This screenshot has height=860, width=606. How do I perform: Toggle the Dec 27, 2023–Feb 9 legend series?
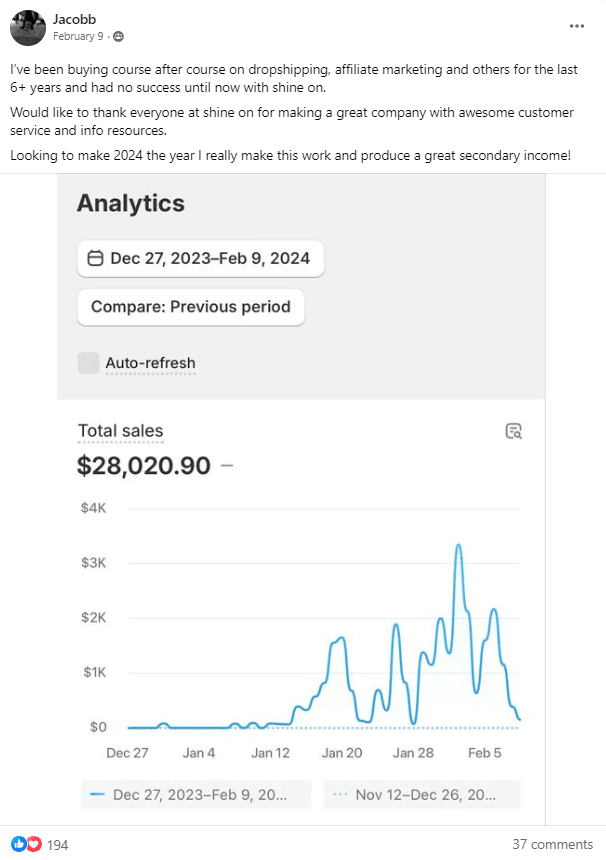tap(197, 795)
